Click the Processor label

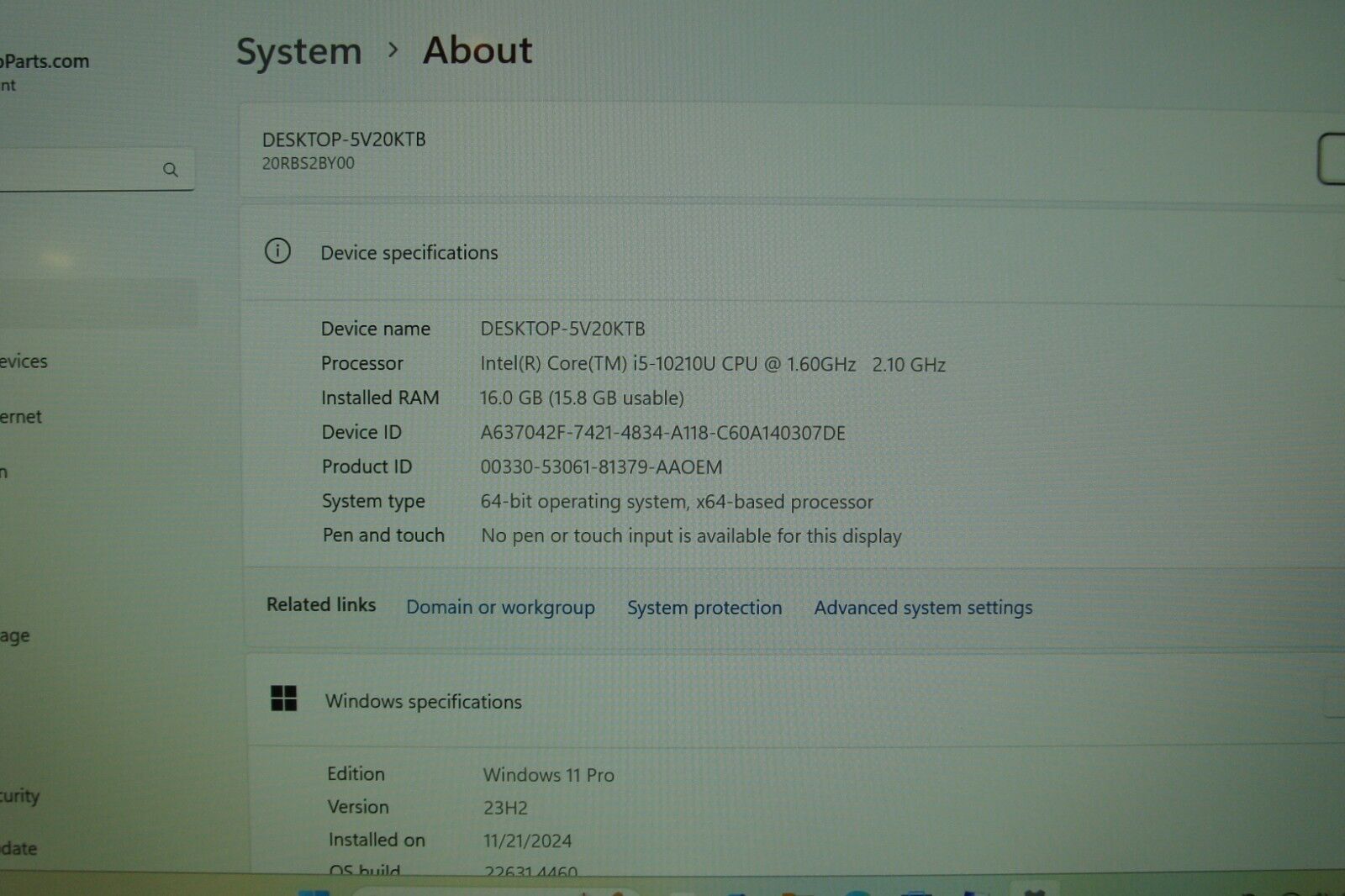362,363
